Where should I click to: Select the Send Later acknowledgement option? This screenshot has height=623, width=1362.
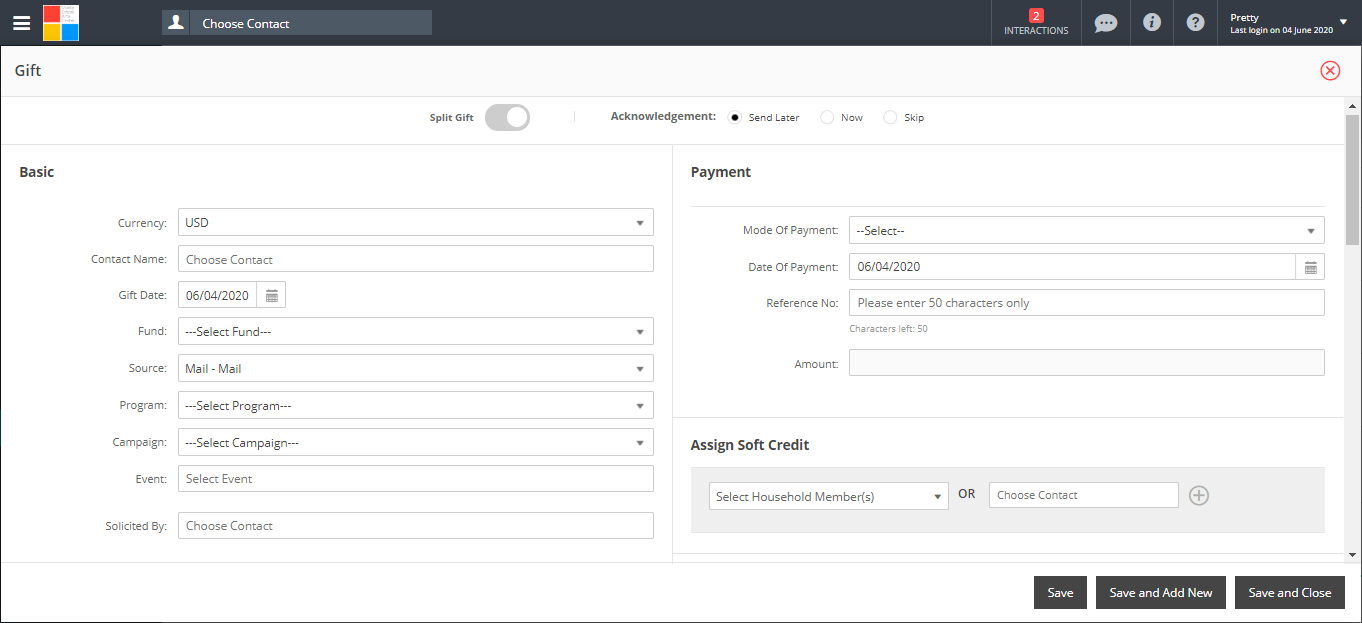pyautogui.click(x=735, y=117)
